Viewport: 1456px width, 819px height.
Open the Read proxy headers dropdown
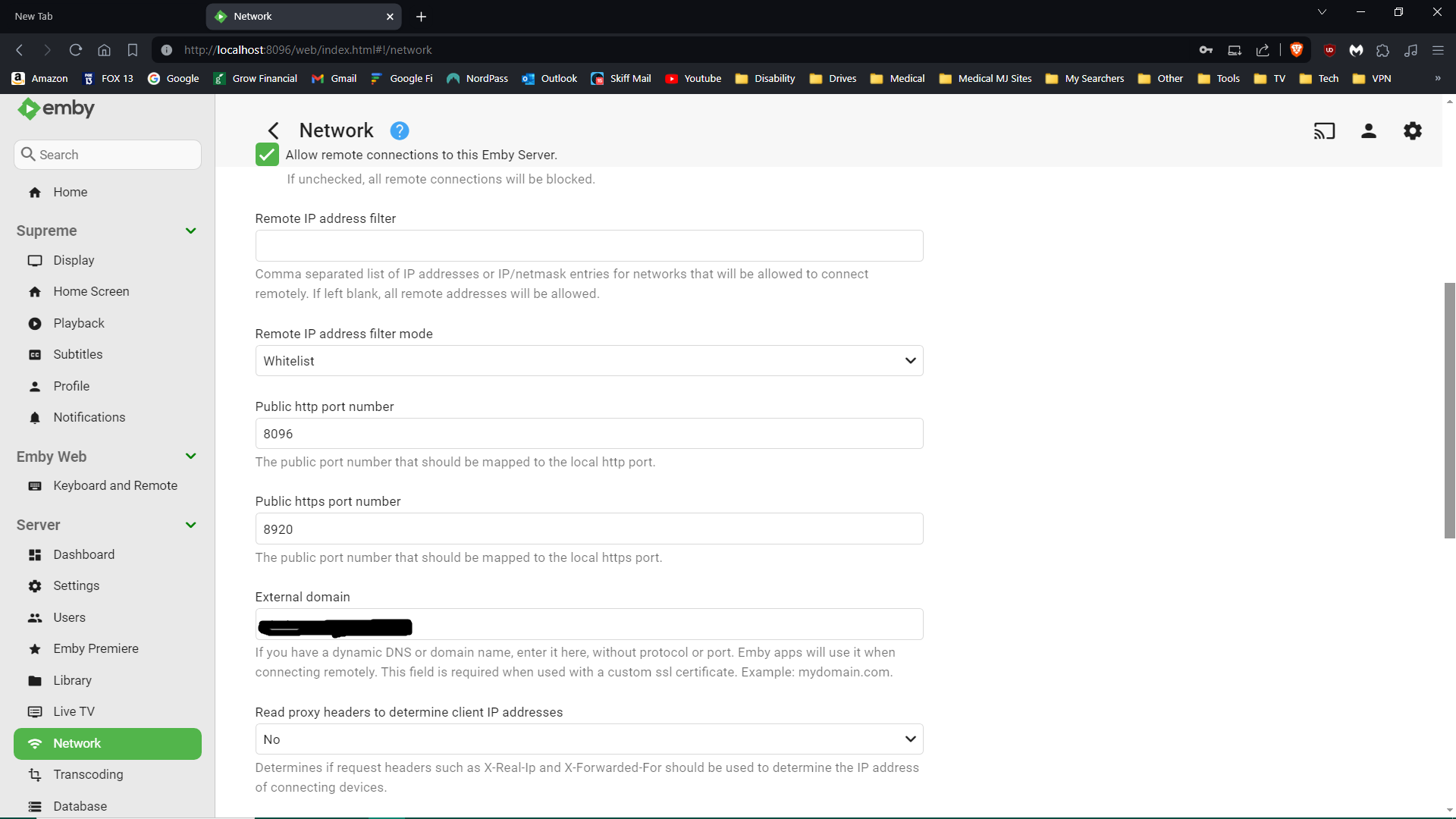588,739
